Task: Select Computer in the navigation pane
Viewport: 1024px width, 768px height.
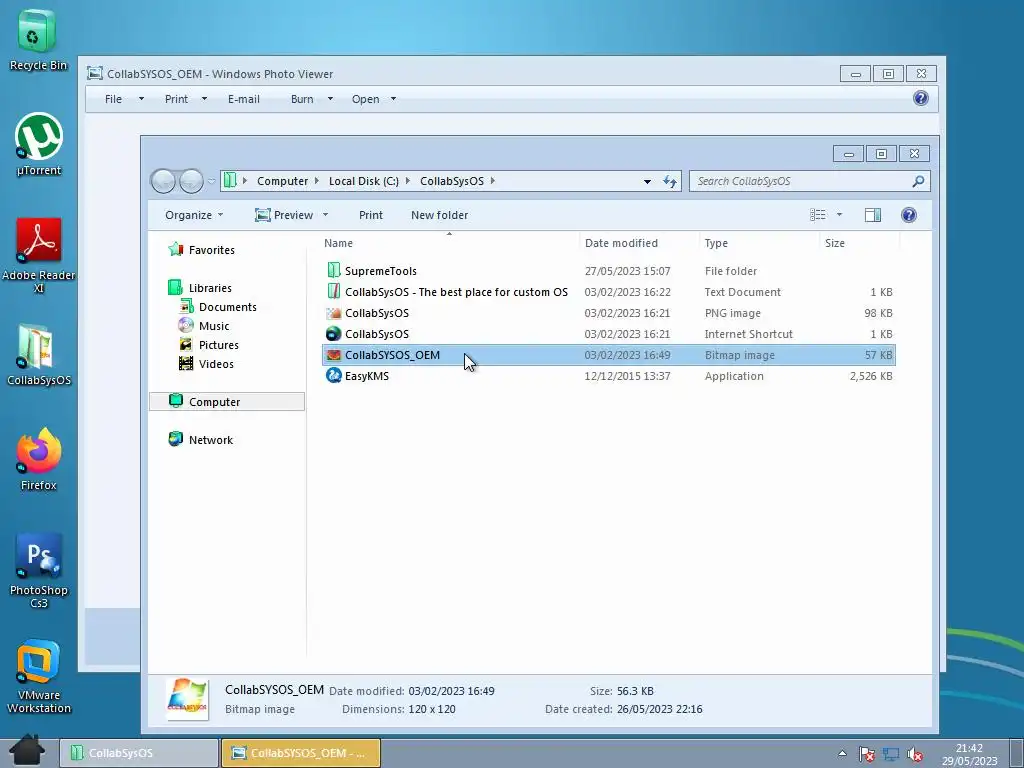Action: coord(227,402)
